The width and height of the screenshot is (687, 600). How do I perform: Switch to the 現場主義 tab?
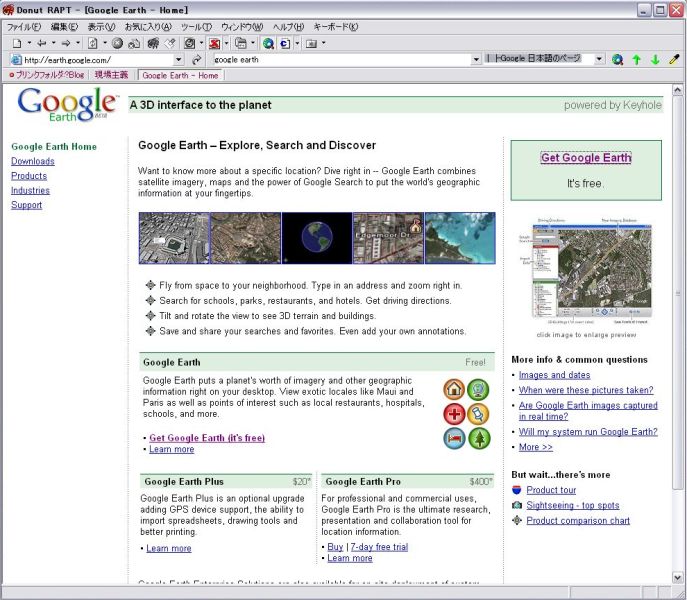(x=111, y=75)
